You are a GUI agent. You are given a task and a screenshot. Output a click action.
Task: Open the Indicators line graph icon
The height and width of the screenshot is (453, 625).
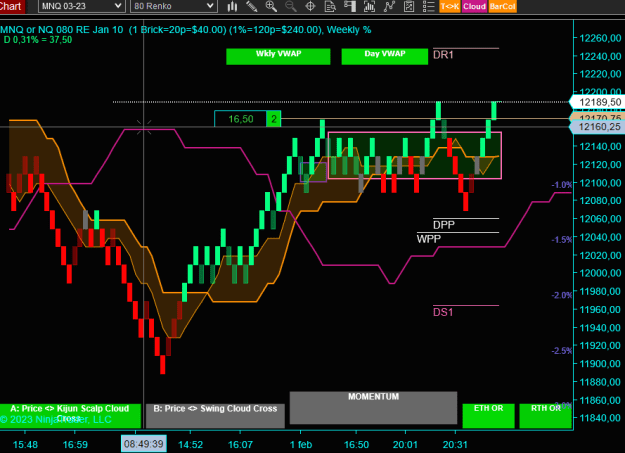pos(389,6)
